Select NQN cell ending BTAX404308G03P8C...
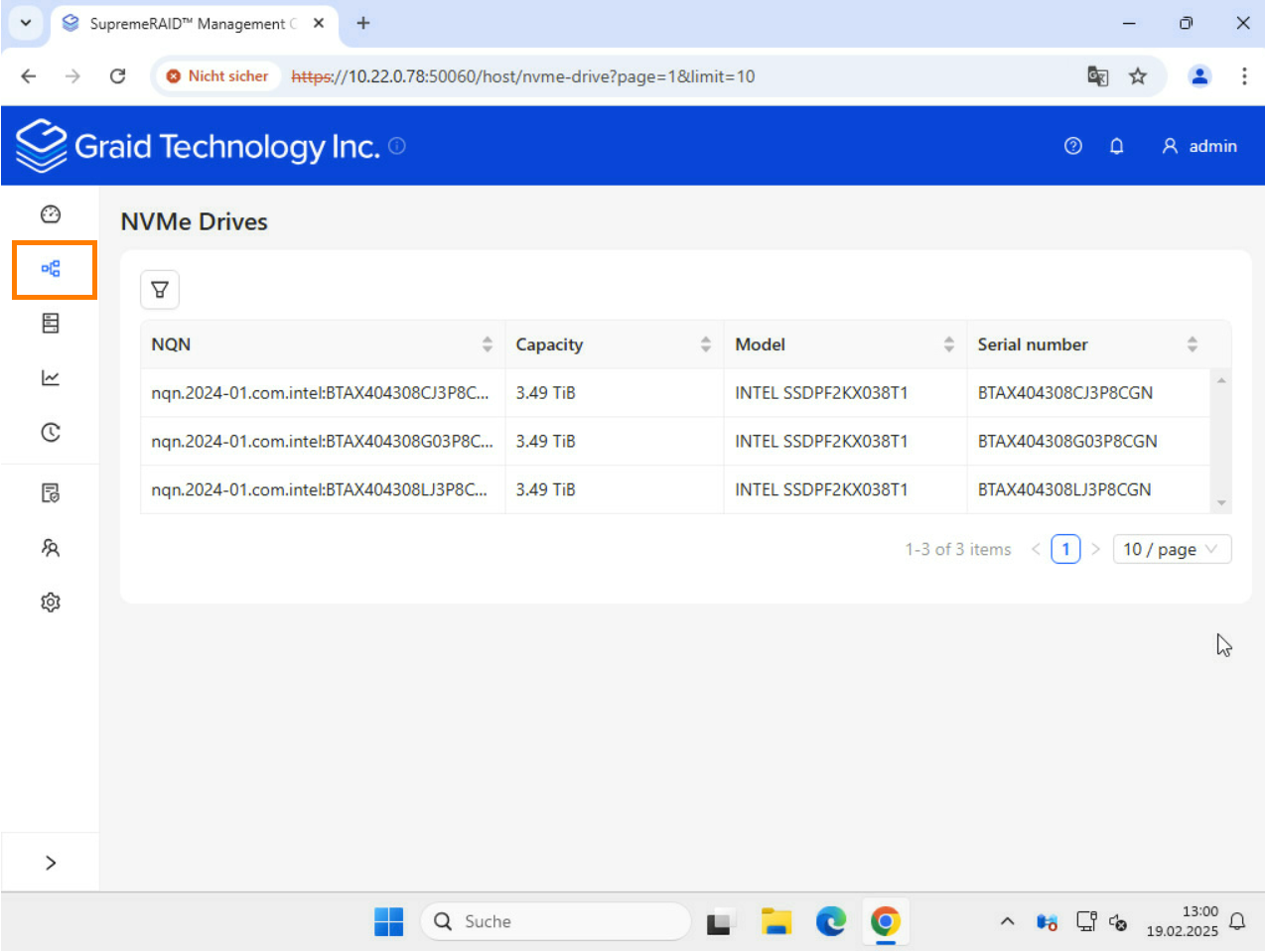Image resolution: width=1265 pixels, height=952 pixels. tap(322, 442)
